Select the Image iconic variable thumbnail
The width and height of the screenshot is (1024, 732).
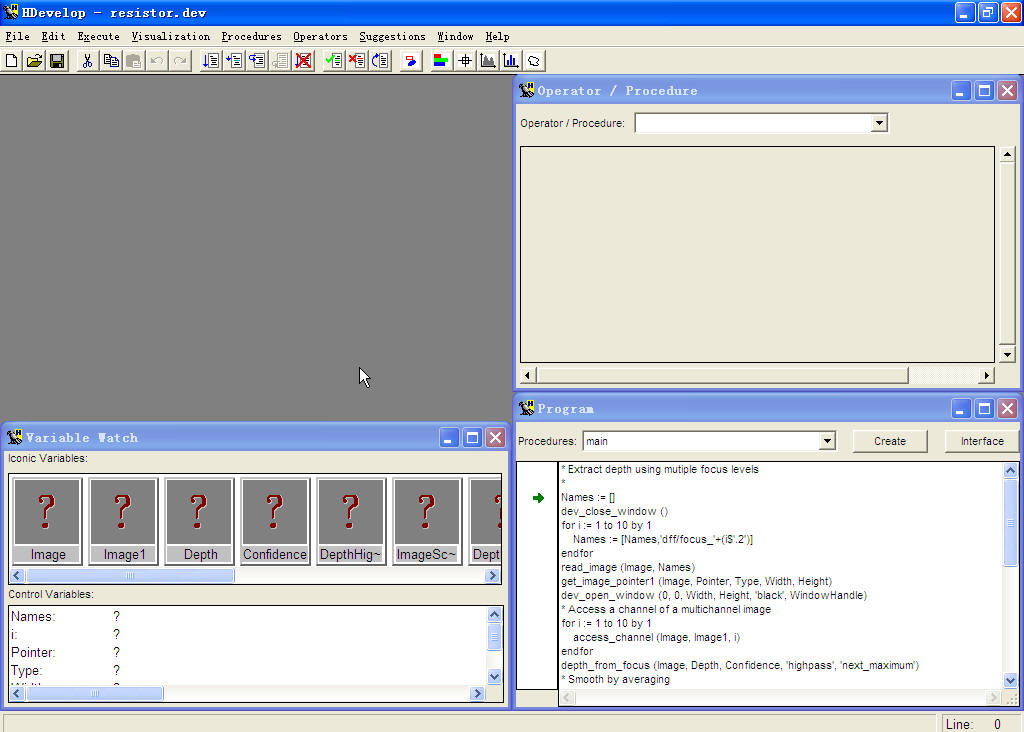47,520
